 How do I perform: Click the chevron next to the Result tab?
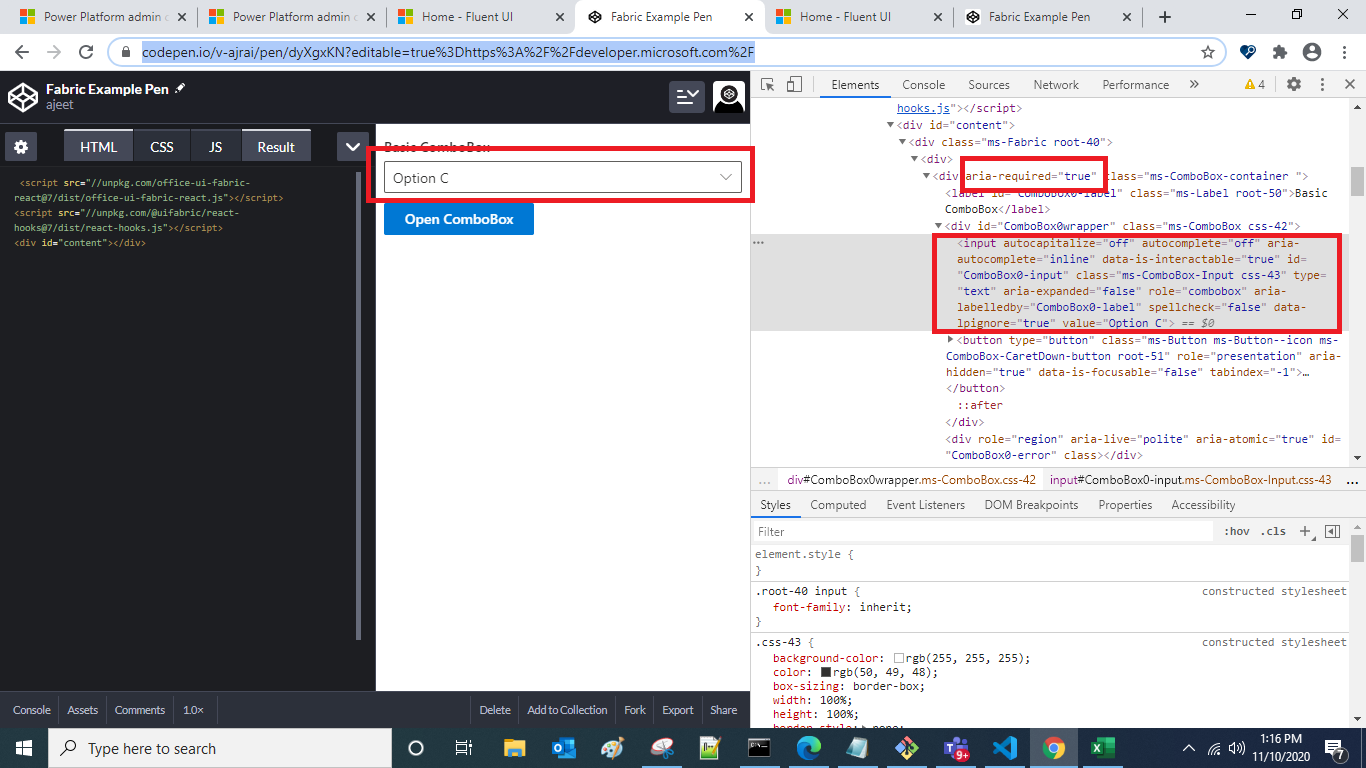tap(351, 145)
